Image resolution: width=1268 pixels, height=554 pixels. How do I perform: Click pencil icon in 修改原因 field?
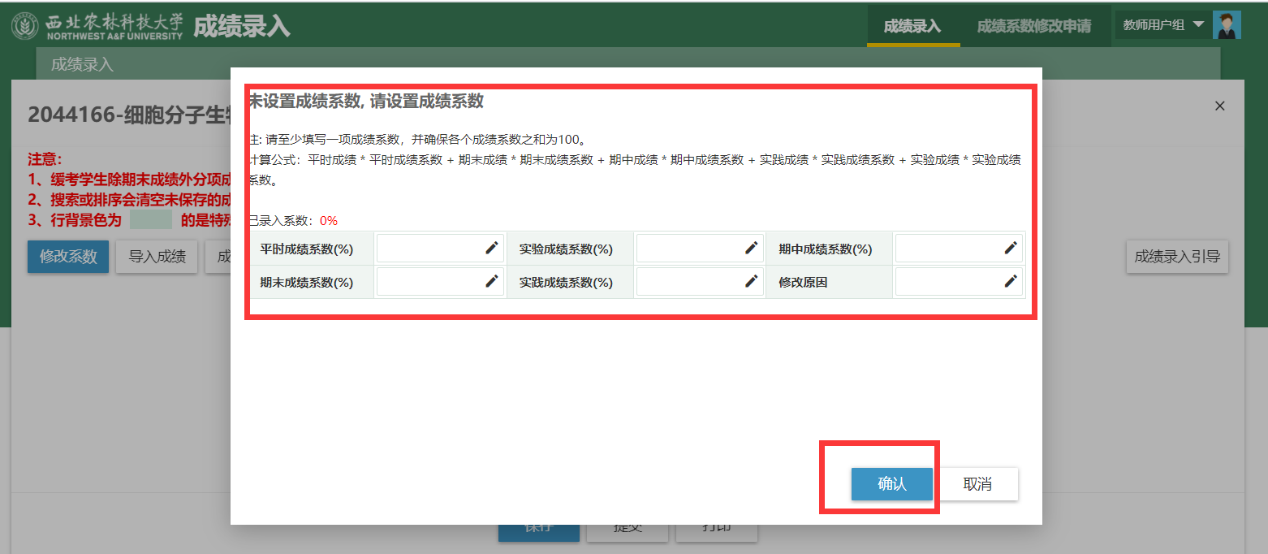(1010, 282)
